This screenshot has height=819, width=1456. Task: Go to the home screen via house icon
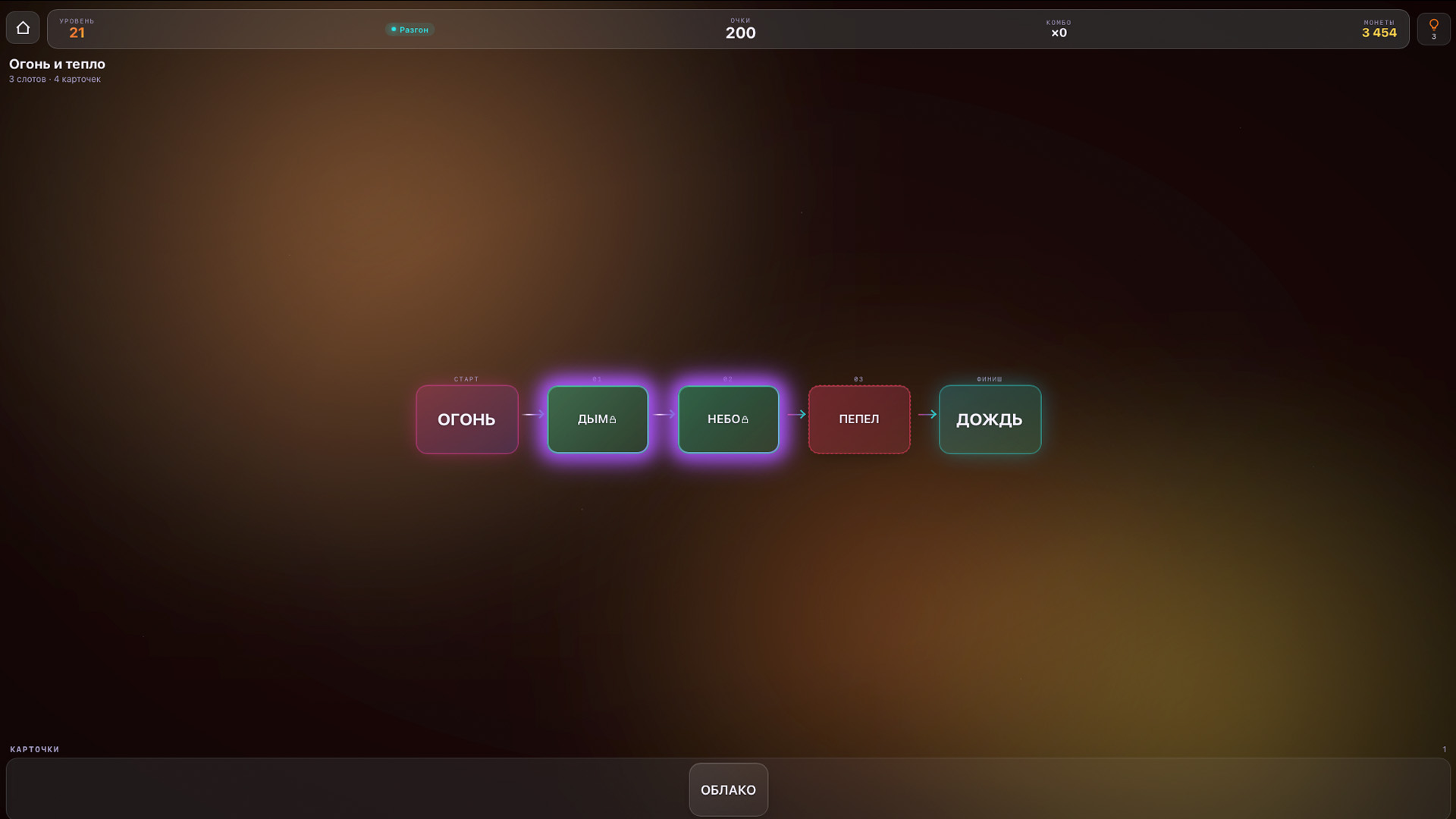click(x=23, y=28)
